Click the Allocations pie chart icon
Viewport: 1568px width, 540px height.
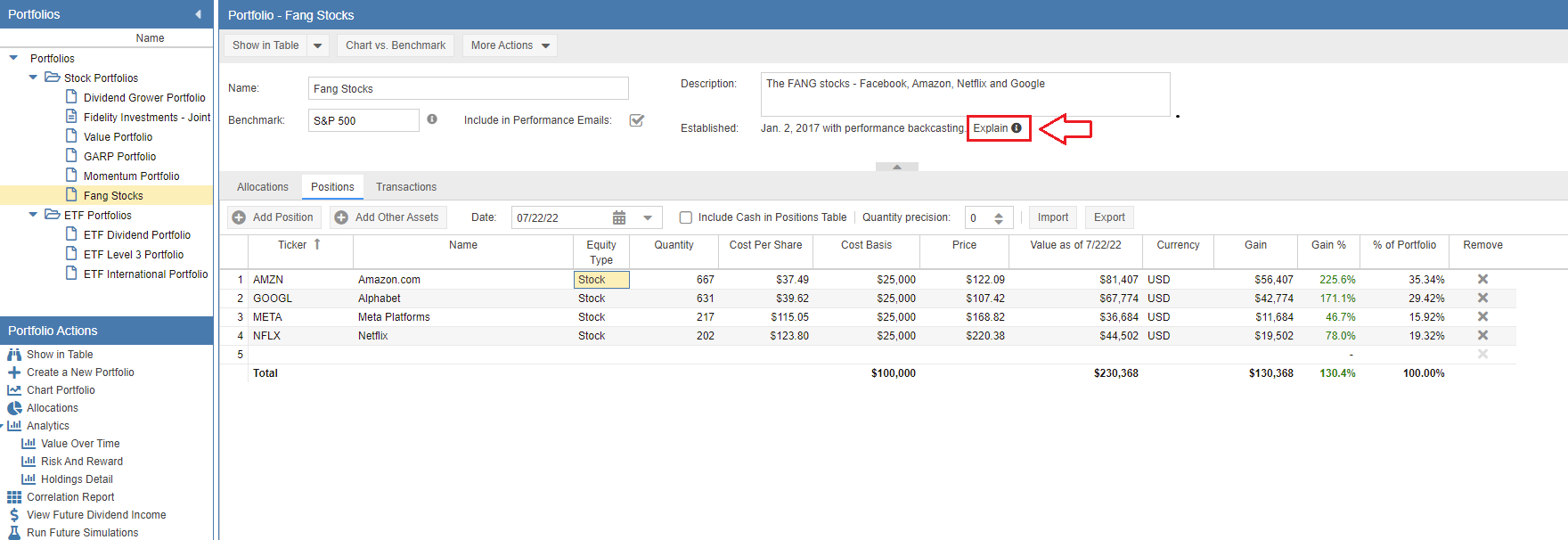14,408
